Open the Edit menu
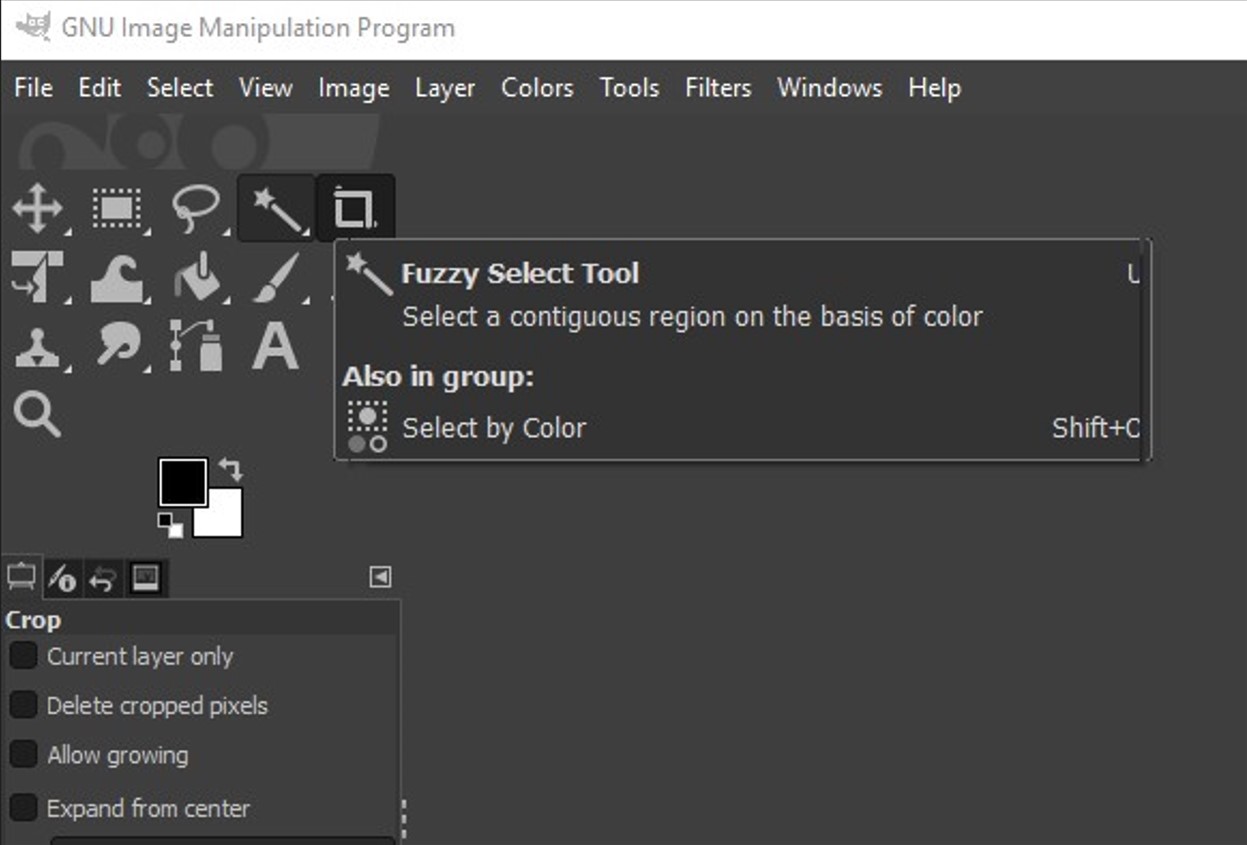 click(100, 88)
